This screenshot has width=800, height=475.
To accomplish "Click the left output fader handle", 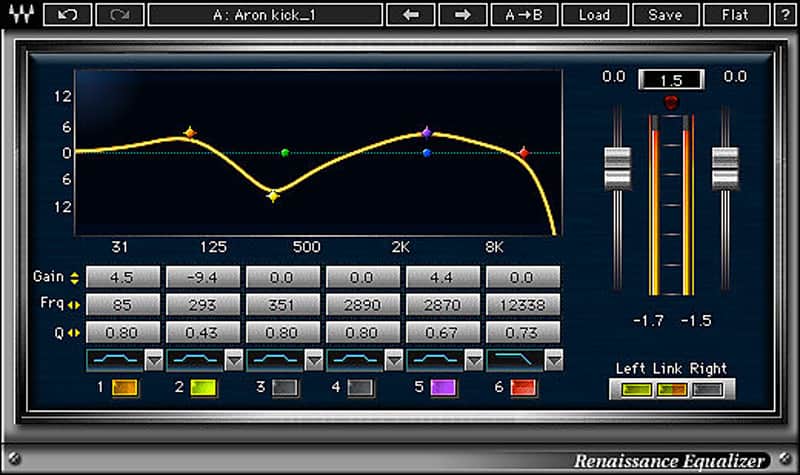I will coord(617,168).
